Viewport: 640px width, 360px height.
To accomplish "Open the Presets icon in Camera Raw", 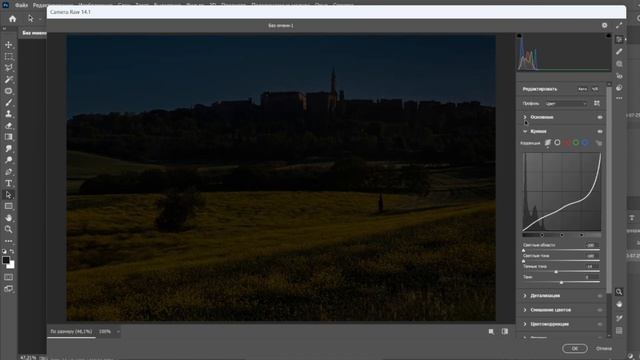I will tap(619, 88).
